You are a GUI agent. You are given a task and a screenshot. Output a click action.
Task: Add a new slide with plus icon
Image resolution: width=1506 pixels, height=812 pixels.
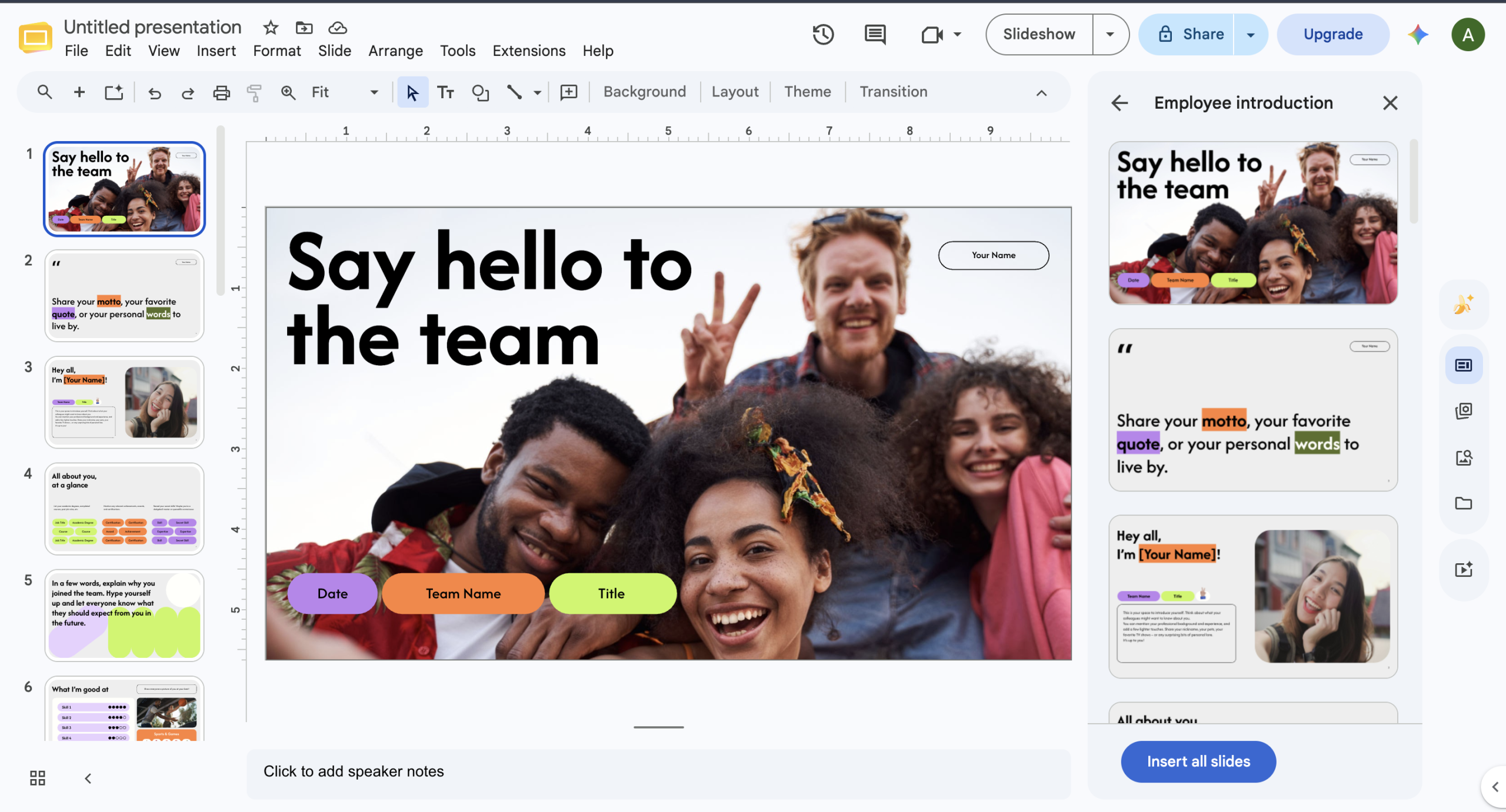[79, 92]
